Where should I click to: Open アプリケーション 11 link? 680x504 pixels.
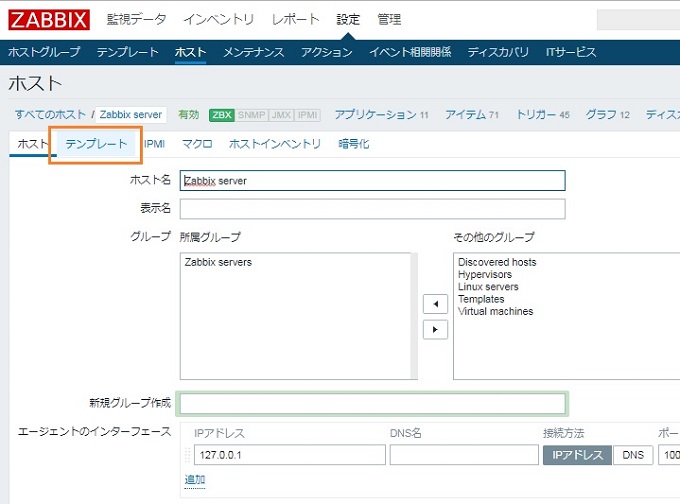point(381,115)
